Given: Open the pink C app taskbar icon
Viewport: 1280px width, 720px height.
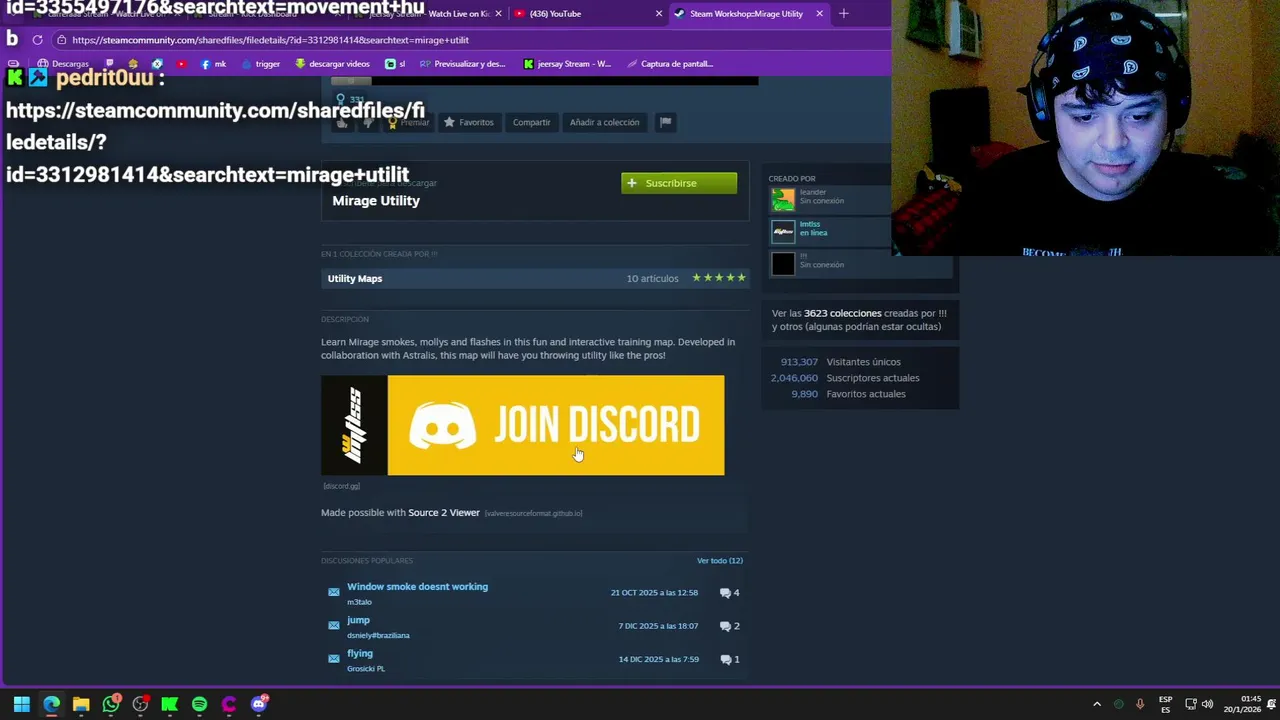Looking at the screenshot, I should click(x=229, y=704).
